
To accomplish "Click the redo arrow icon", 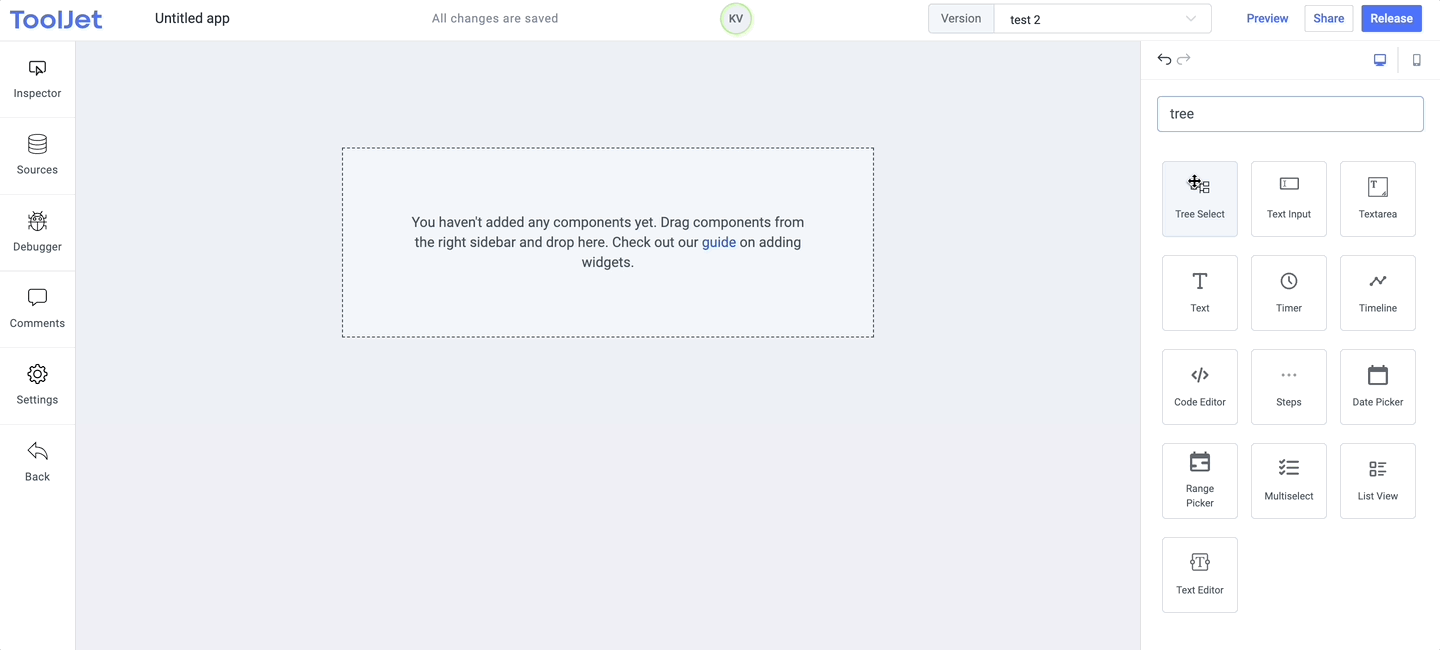I will [x=1184, y=60].
